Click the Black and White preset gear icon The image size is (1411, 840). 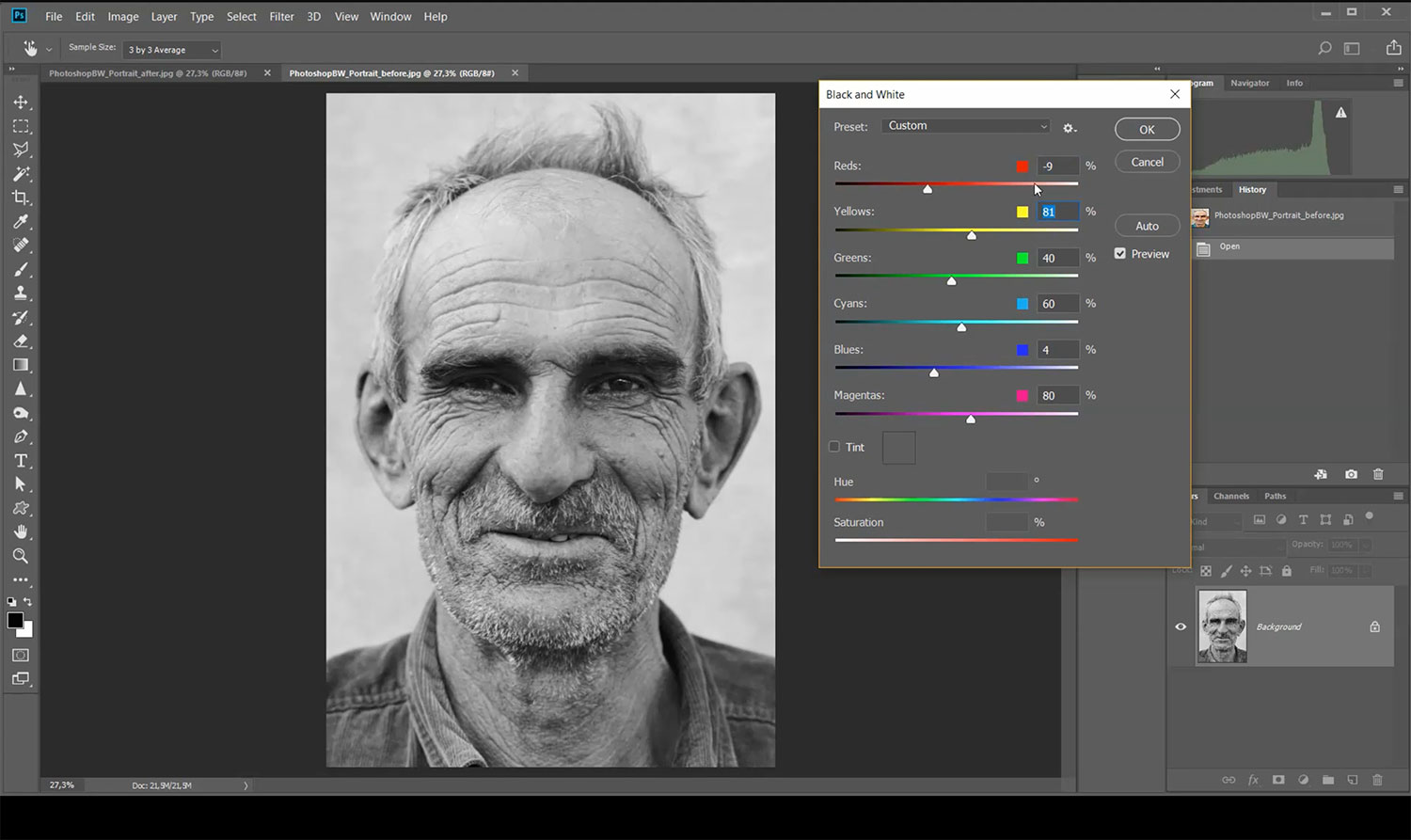pos(1069,128)
